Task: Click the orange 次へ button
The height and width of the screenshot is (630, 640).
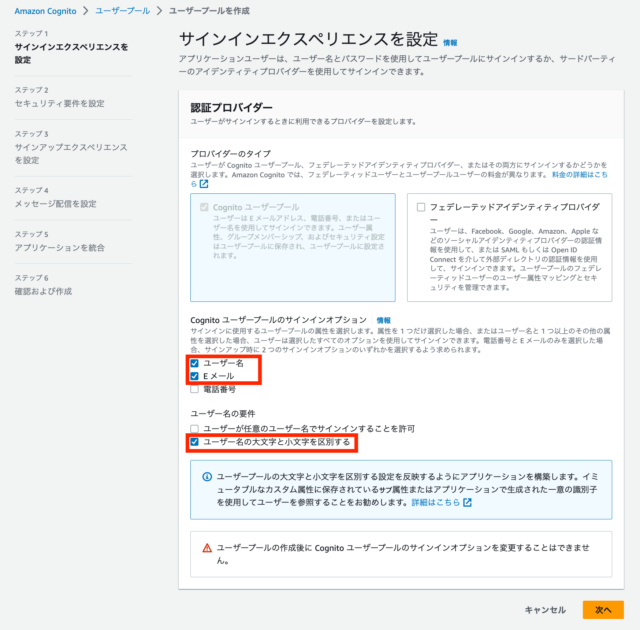Action: tap(603, 610)
